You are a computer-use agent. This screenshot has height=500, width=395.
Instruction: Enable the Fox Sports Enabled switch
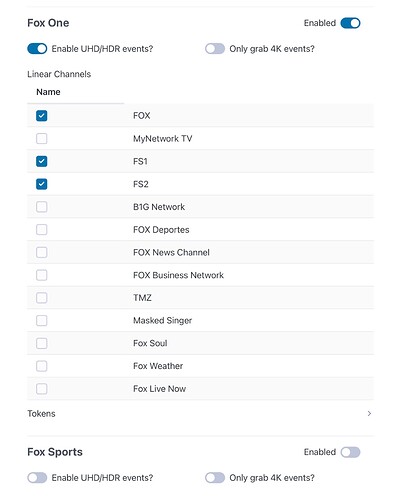pos(350,452)
